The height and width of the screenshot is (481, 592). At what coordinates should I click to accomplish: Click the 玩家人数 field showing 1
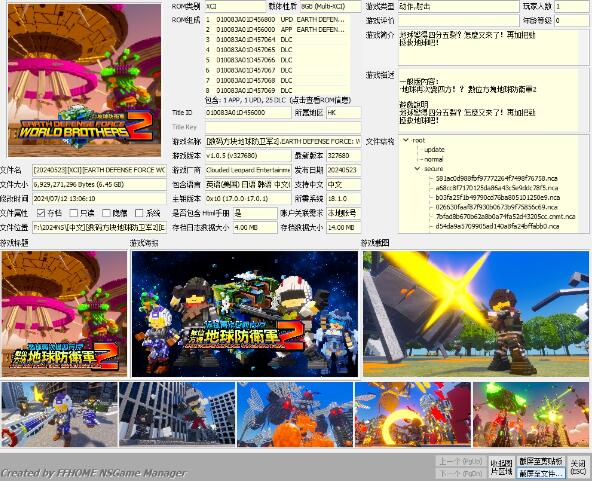click(x=571, y=6)
